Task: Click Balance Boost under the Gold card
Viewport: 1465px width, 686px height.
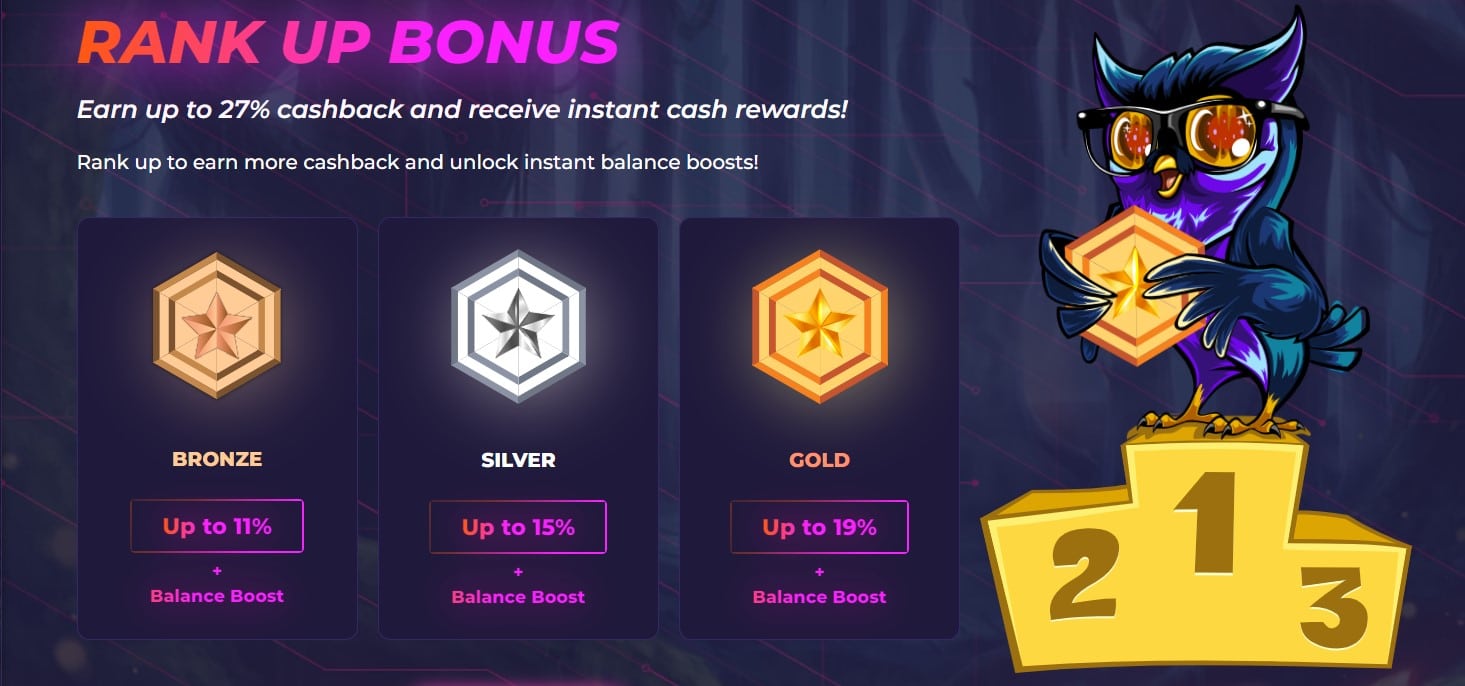Action: (819, 597)
